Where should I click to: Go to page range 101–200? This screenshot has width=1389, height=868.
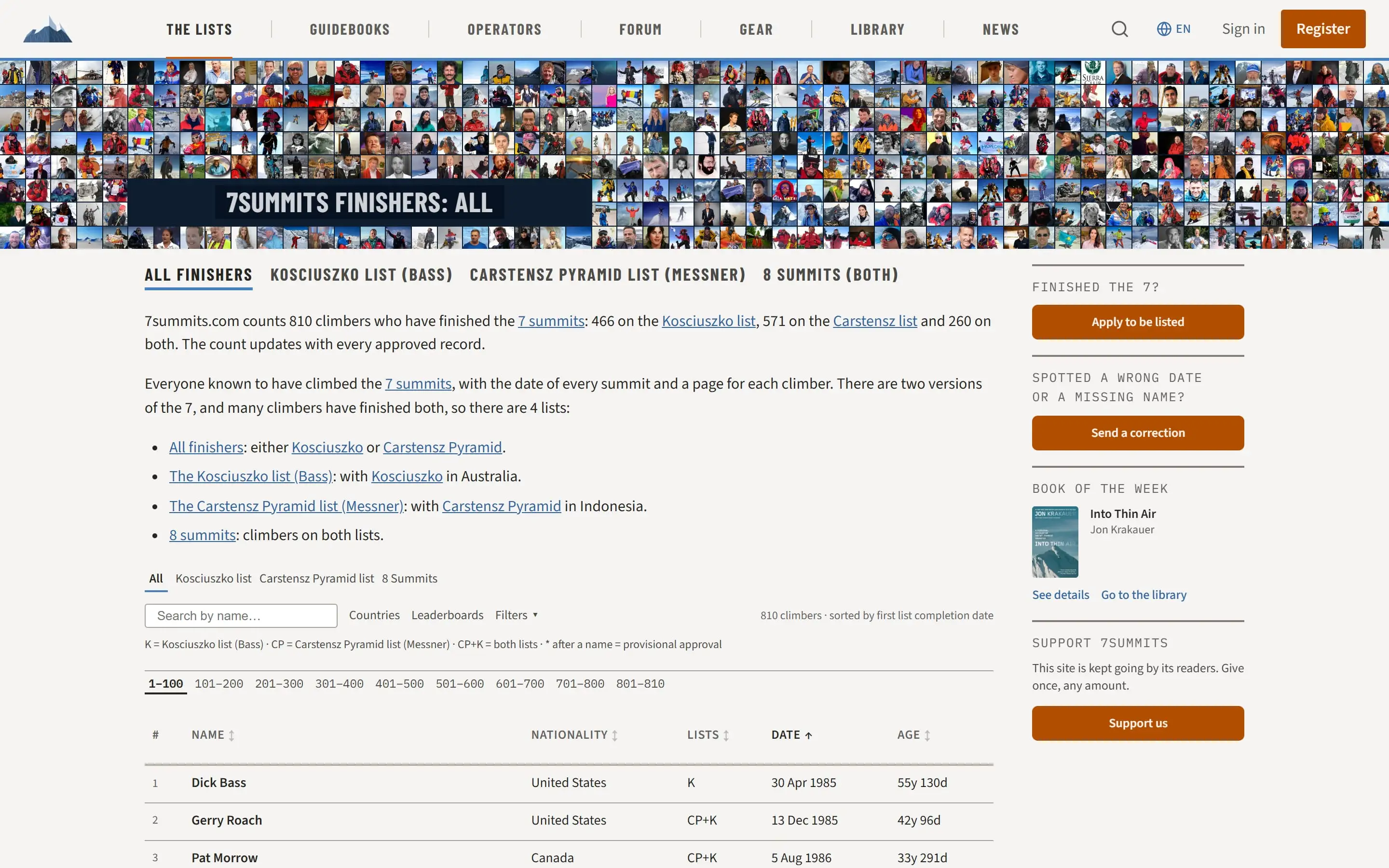(x=218, y=684)
